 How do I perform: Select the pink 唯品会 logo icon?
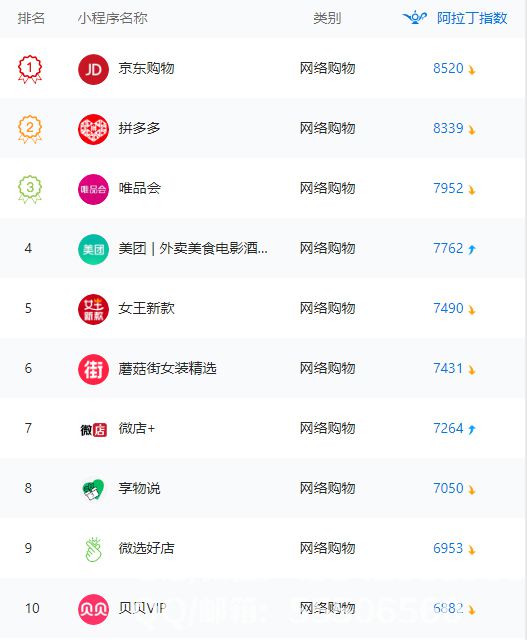coord(93,189)
